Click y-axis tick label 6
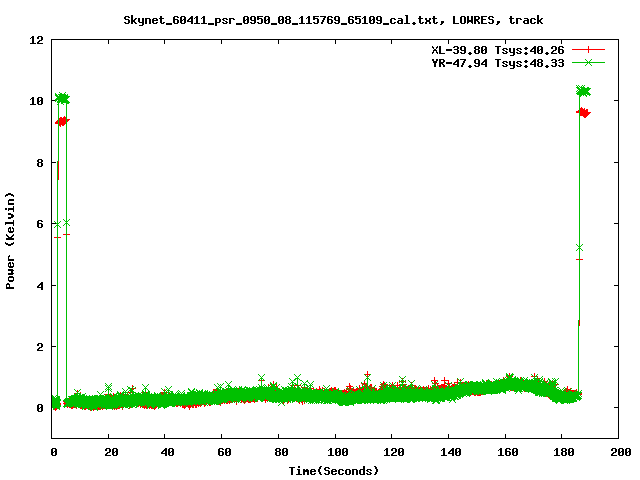The height and width of the screenshot is (480, 640). [x=40, y=224]
